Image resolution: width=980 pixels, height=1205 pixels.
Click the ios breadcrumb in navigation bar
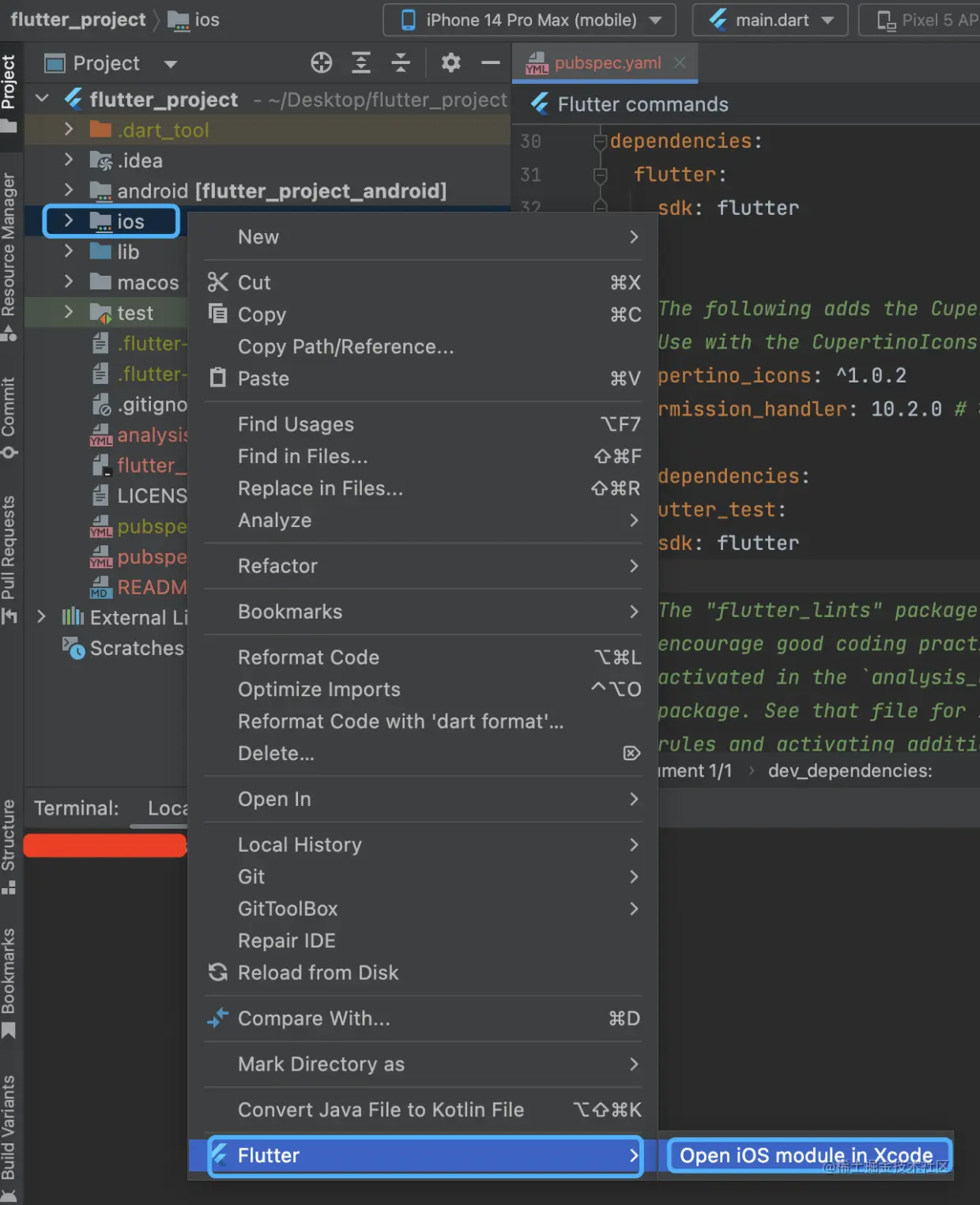[x=194, y=20]
